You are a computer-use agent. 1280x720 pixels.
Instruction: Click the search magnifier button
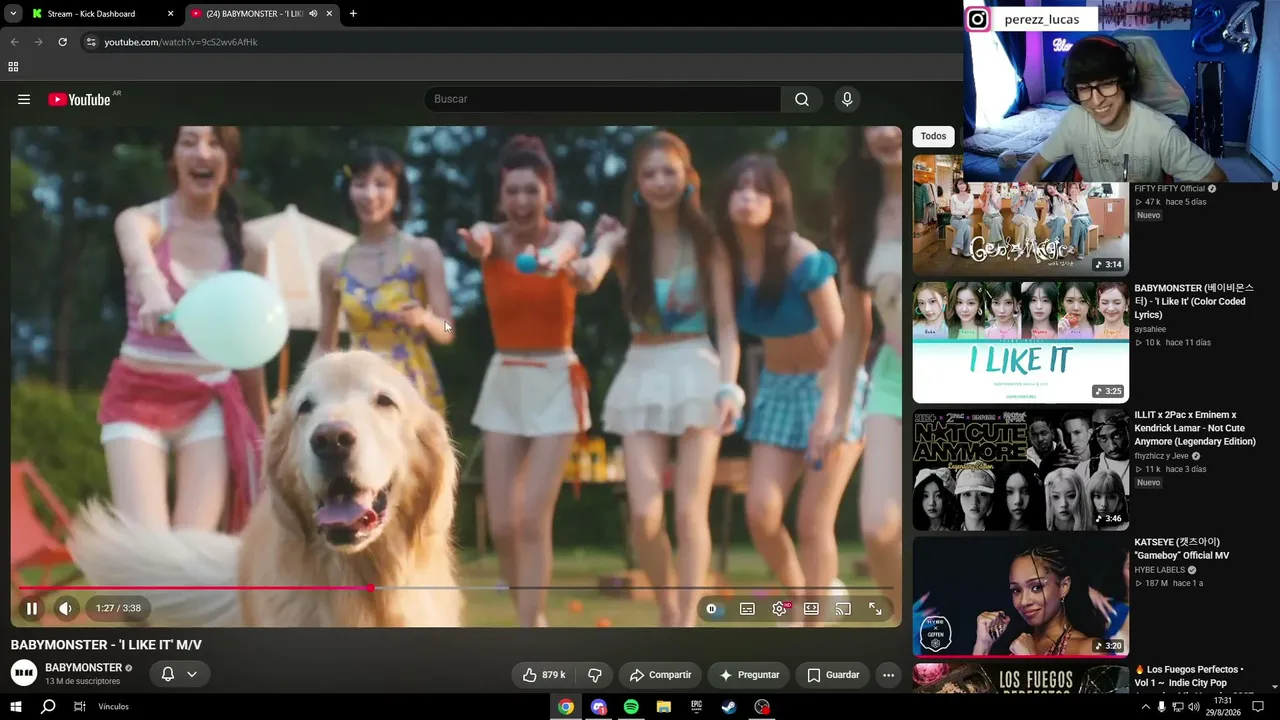[802, 99]
